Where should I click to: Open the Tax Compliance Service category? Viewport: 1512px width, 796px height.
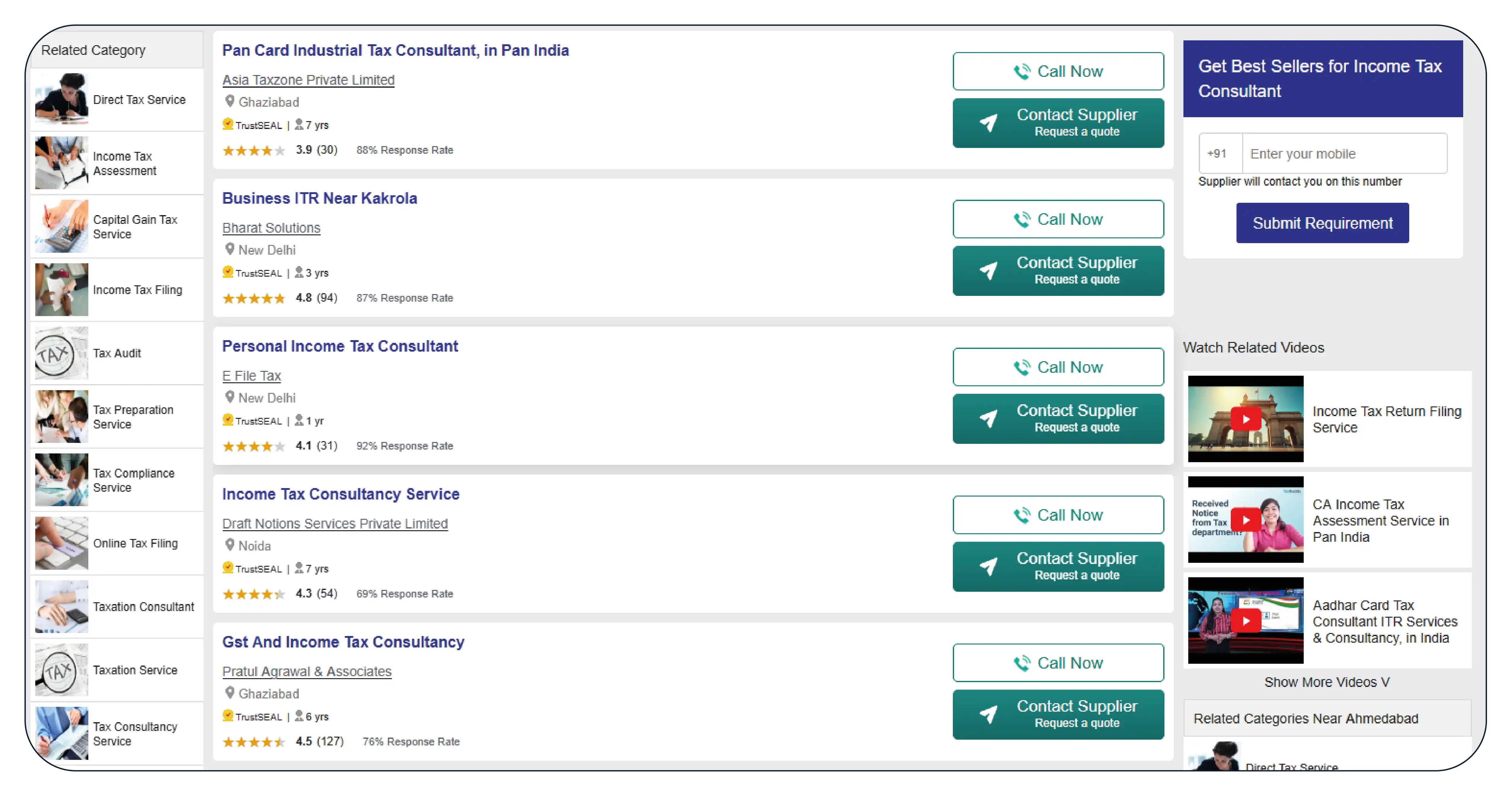[x=117, y=480]
